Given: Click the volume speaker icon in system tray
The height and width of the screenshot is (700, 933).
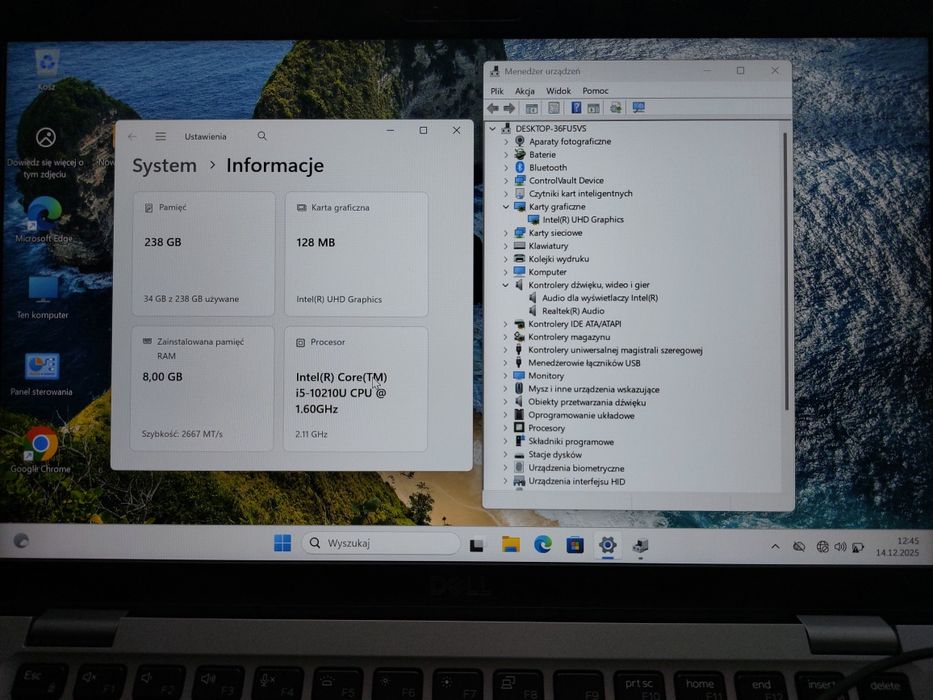Looking at the screenshot, I should click(x=840, y=546).
